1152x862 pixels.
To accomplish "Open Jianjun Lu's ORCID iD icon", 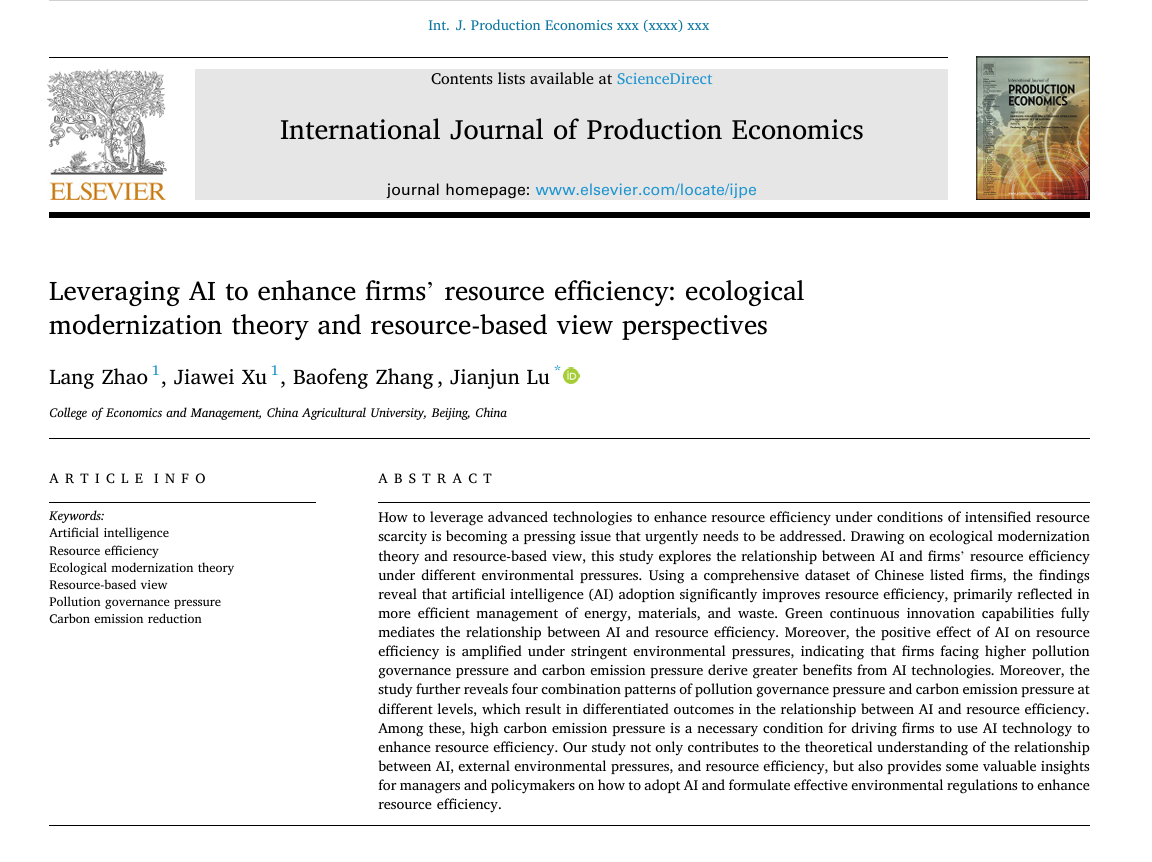I will tap(571, 376).
